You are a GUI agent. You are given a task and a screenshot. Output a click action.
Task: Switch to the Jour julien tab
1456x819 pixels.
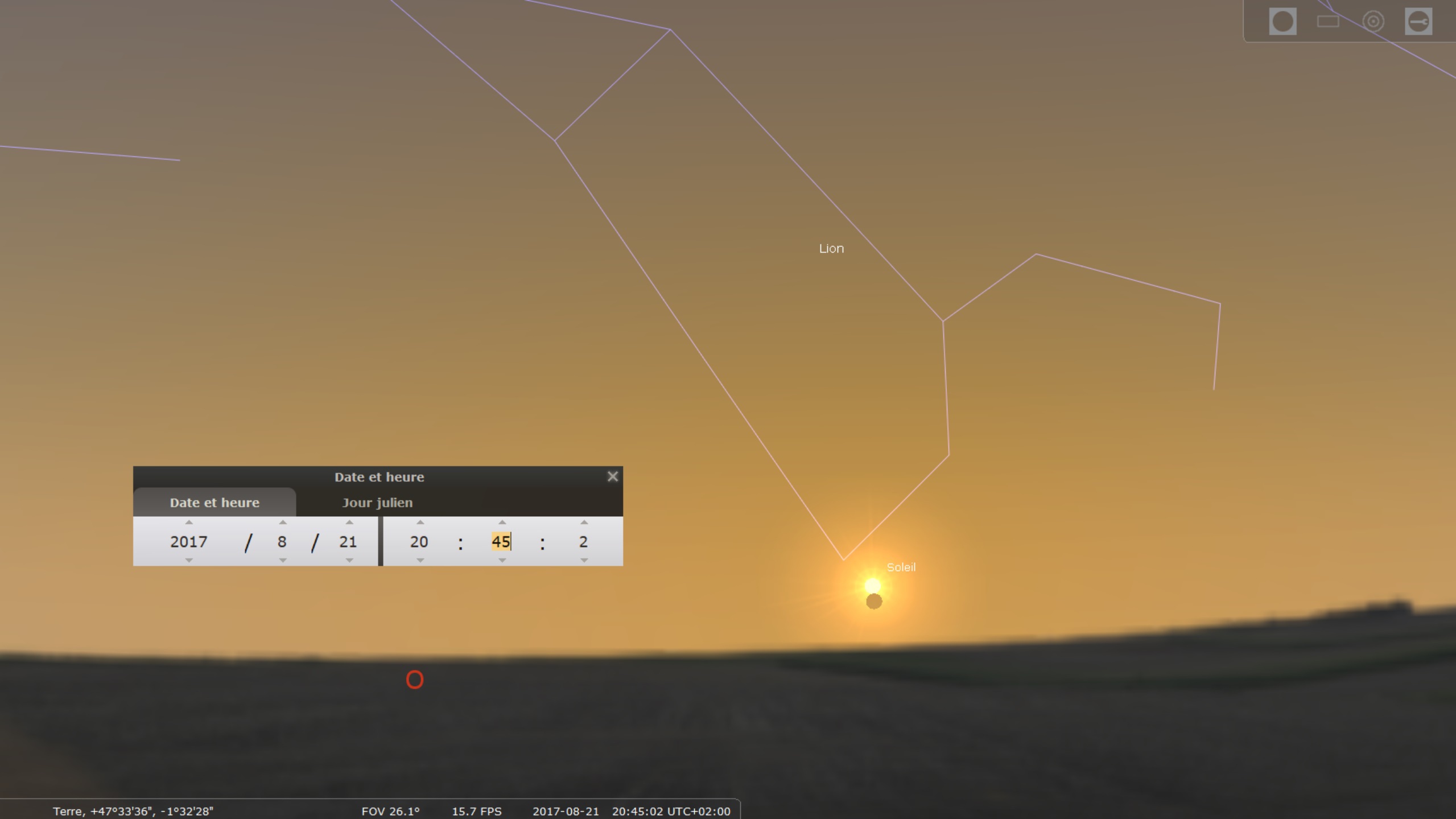coord(377,503)
